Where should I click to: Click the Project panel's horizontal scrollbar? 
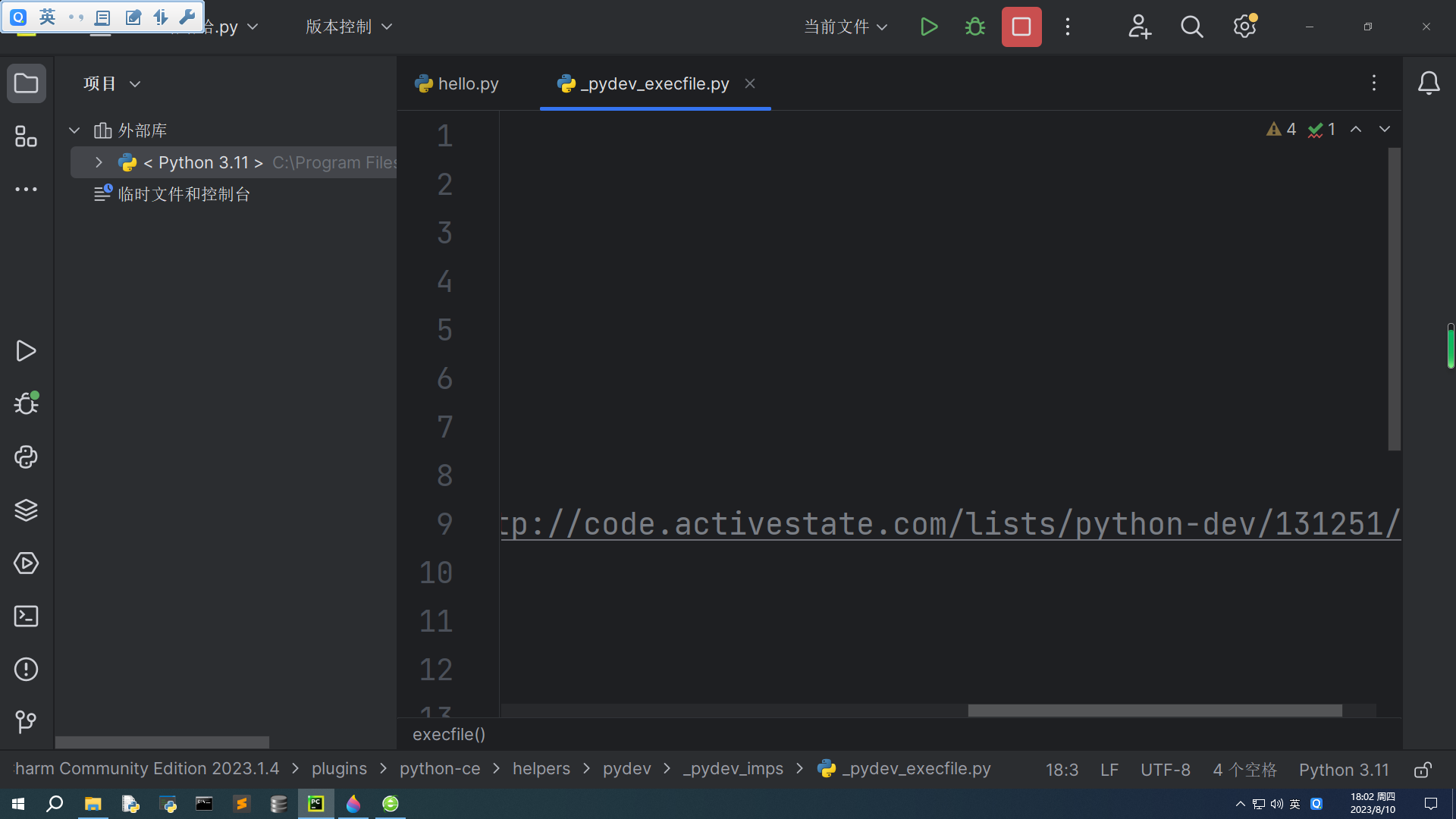click(x=162, y=742)
